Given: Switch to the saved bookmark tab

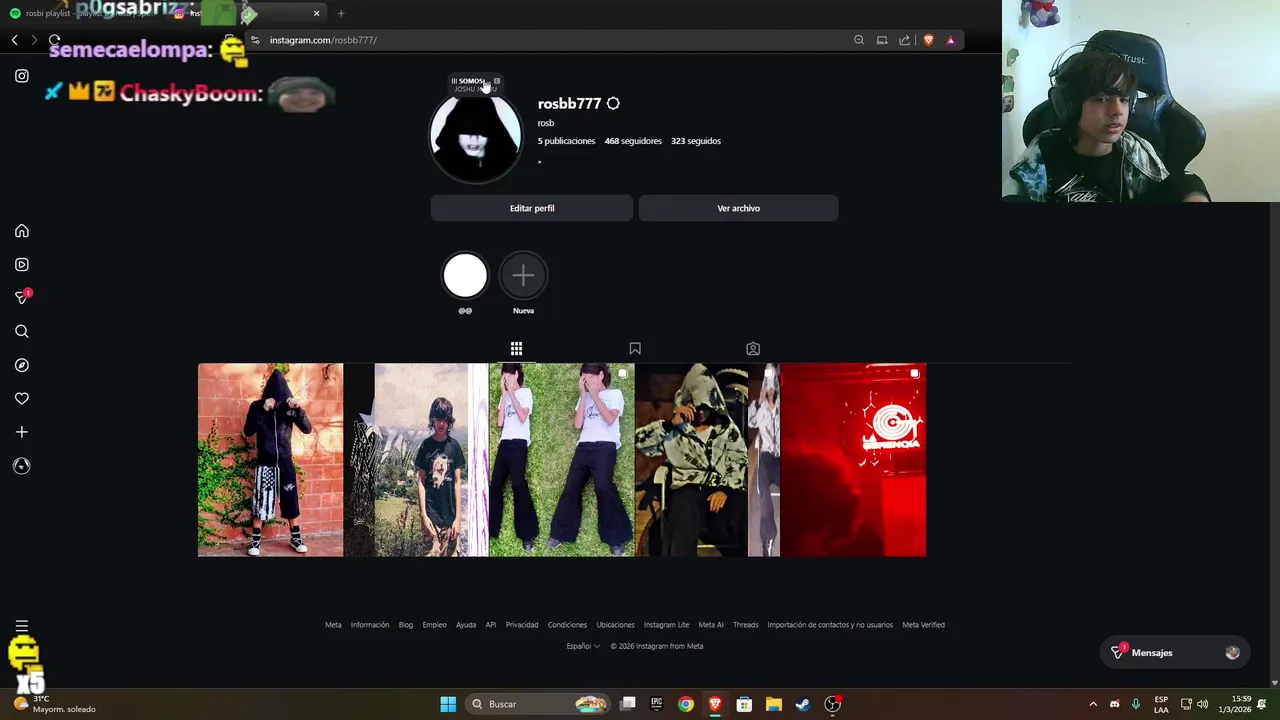Looking at the screenshot, I should point(635,349).
